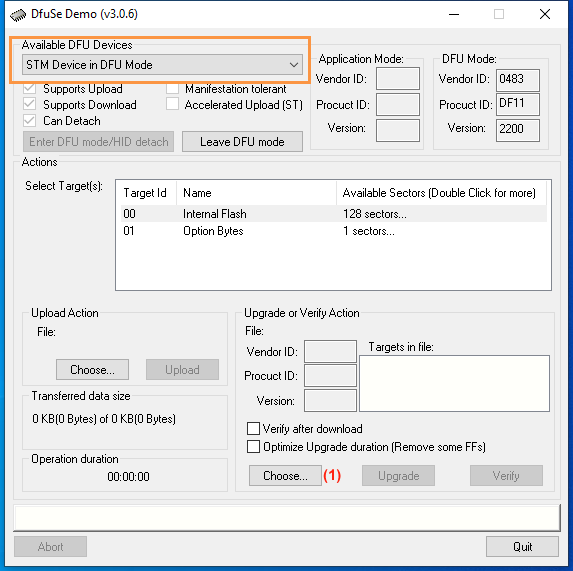Click Upgrade action Procuct ID field
573x571 pixels.
pyautogui.click(x=330, y=376)
